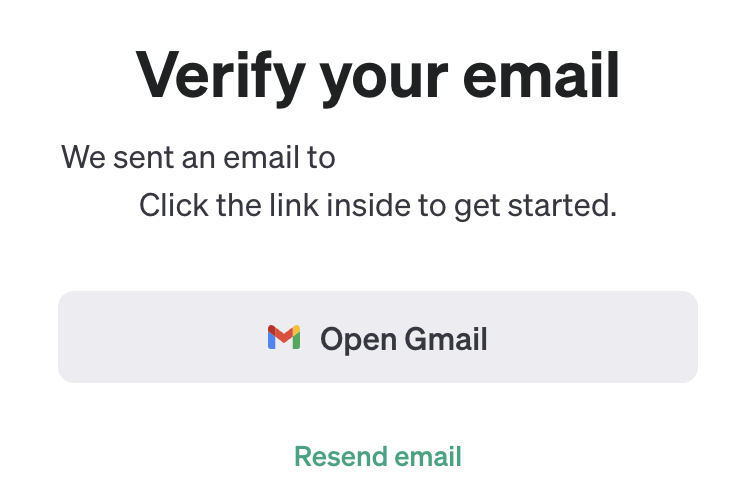744x502 pixels.
Task: Click the "Click the link inside" instruction text
Action: point(378,205)
